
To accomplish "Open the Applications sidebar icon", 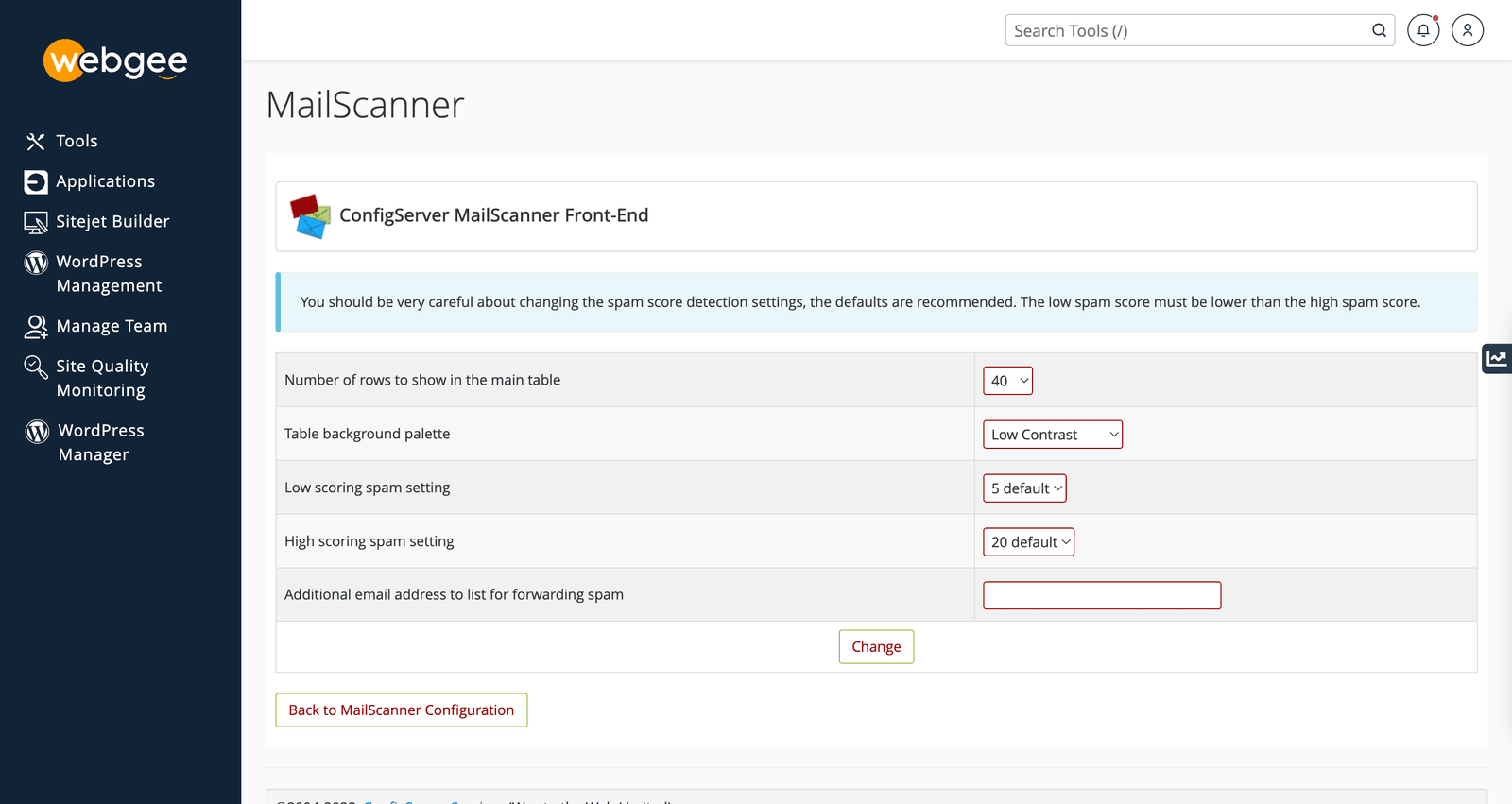I will (36, 181).
